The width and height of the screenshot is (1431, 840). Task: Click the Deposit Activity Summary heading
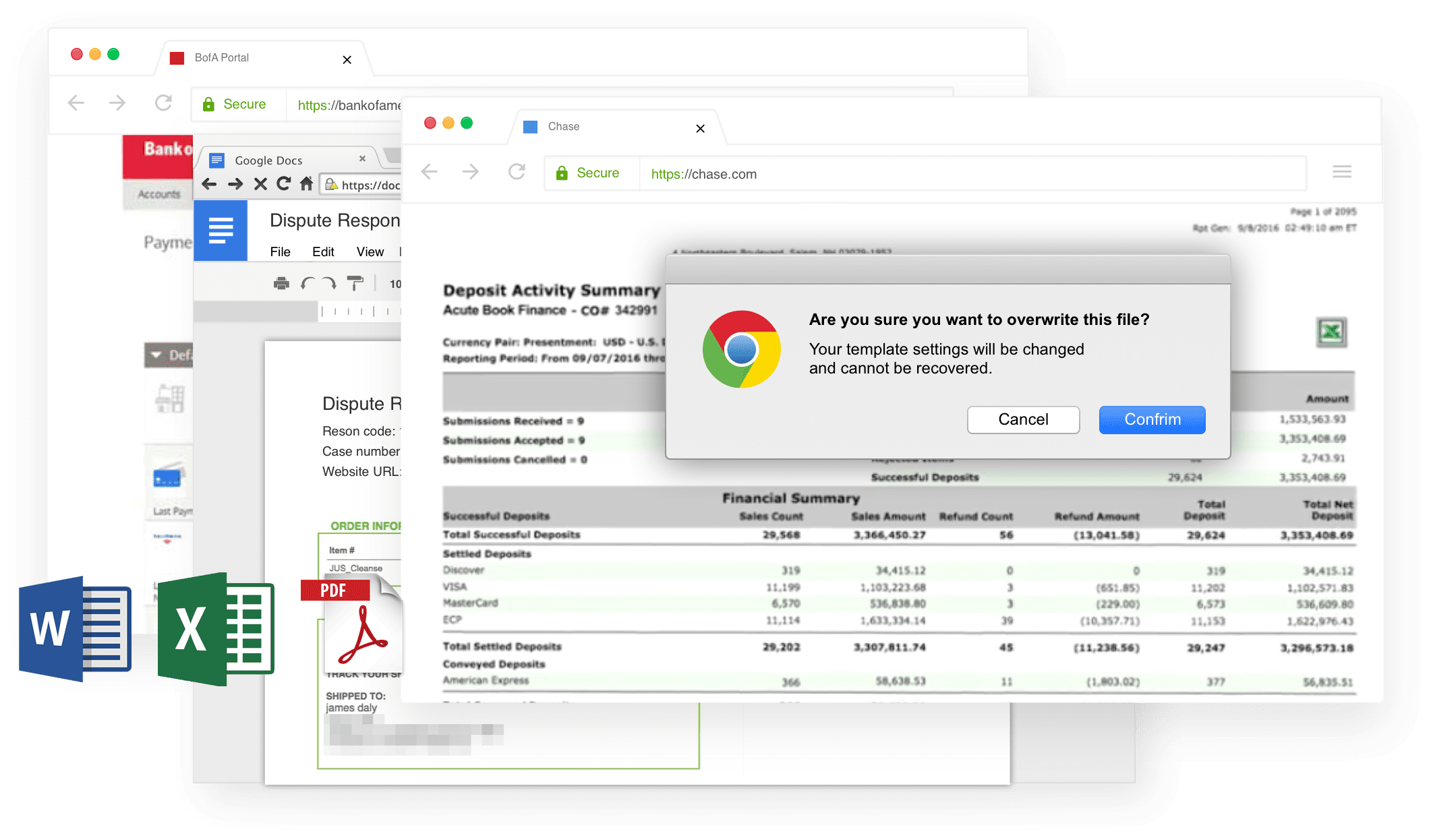(x=551, y=291)
